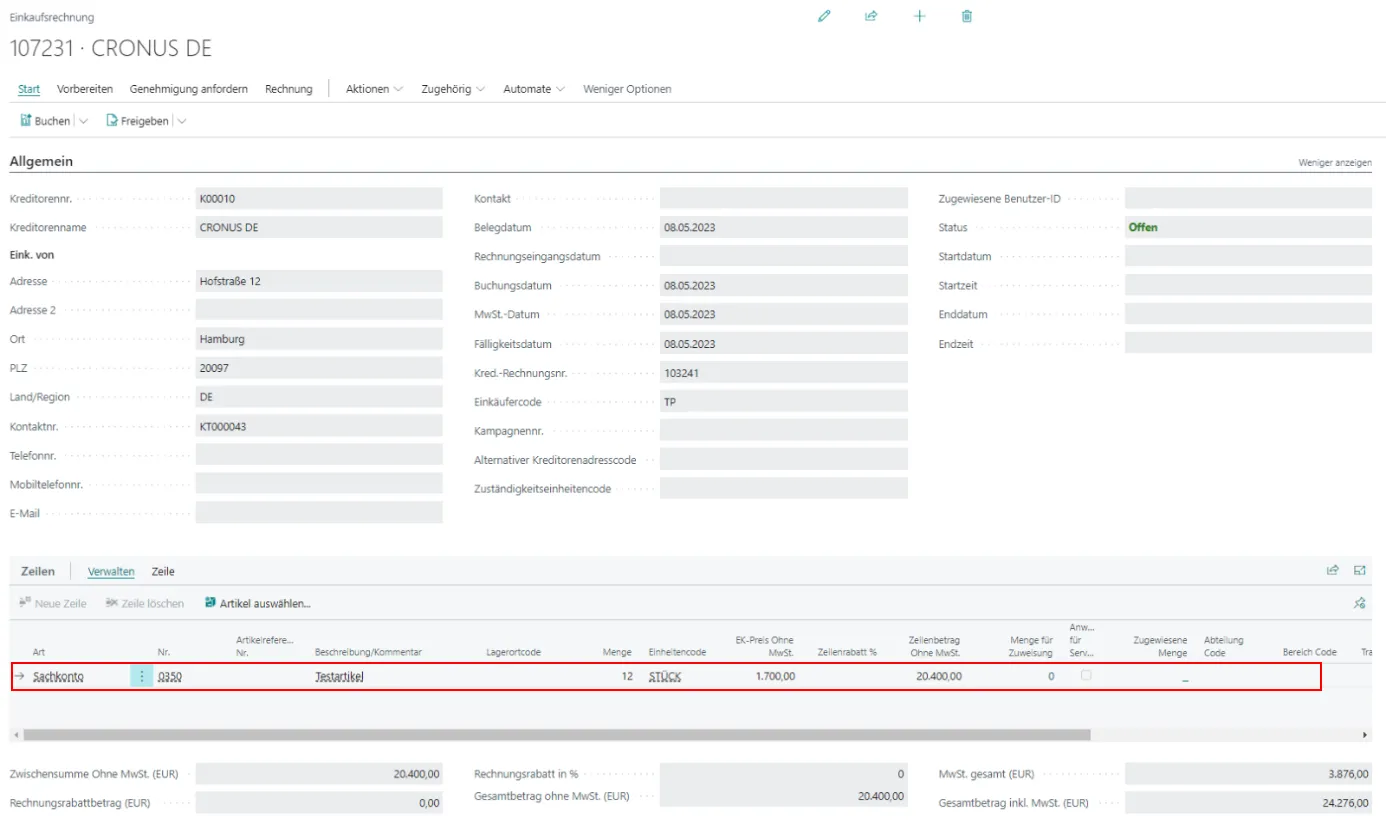Click the Lagerortcode column header
Image resolution: width=1386 pixels, height=835 pixels.
point(513,652)
